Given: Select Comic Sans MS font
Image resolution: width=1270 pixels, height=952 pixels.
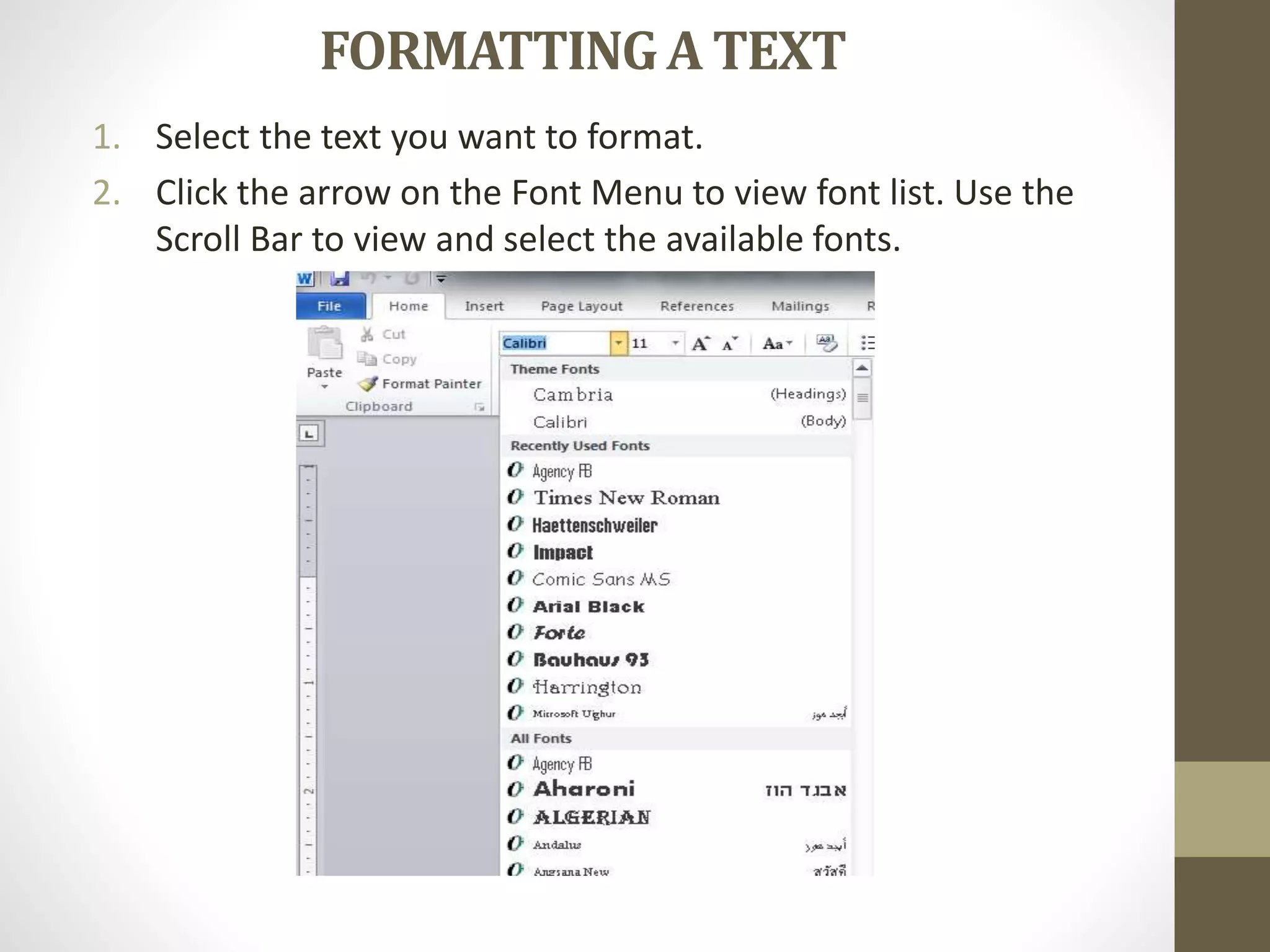Looking at the screenshot, I should (x=676, y=579).
